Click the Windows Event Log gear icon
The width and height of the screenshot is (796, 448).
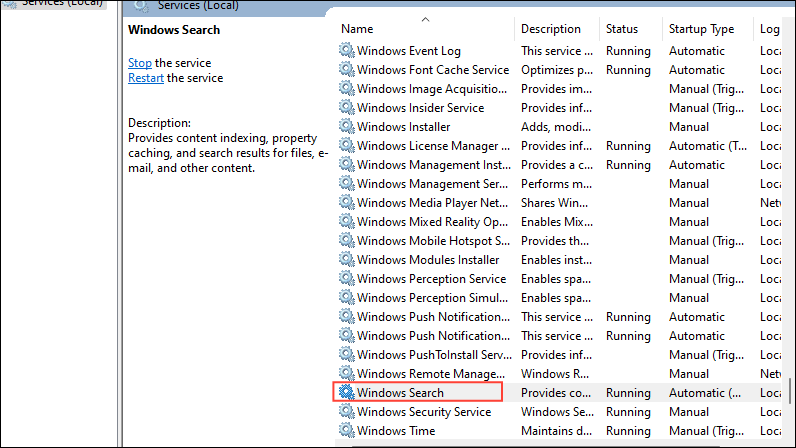347,50
